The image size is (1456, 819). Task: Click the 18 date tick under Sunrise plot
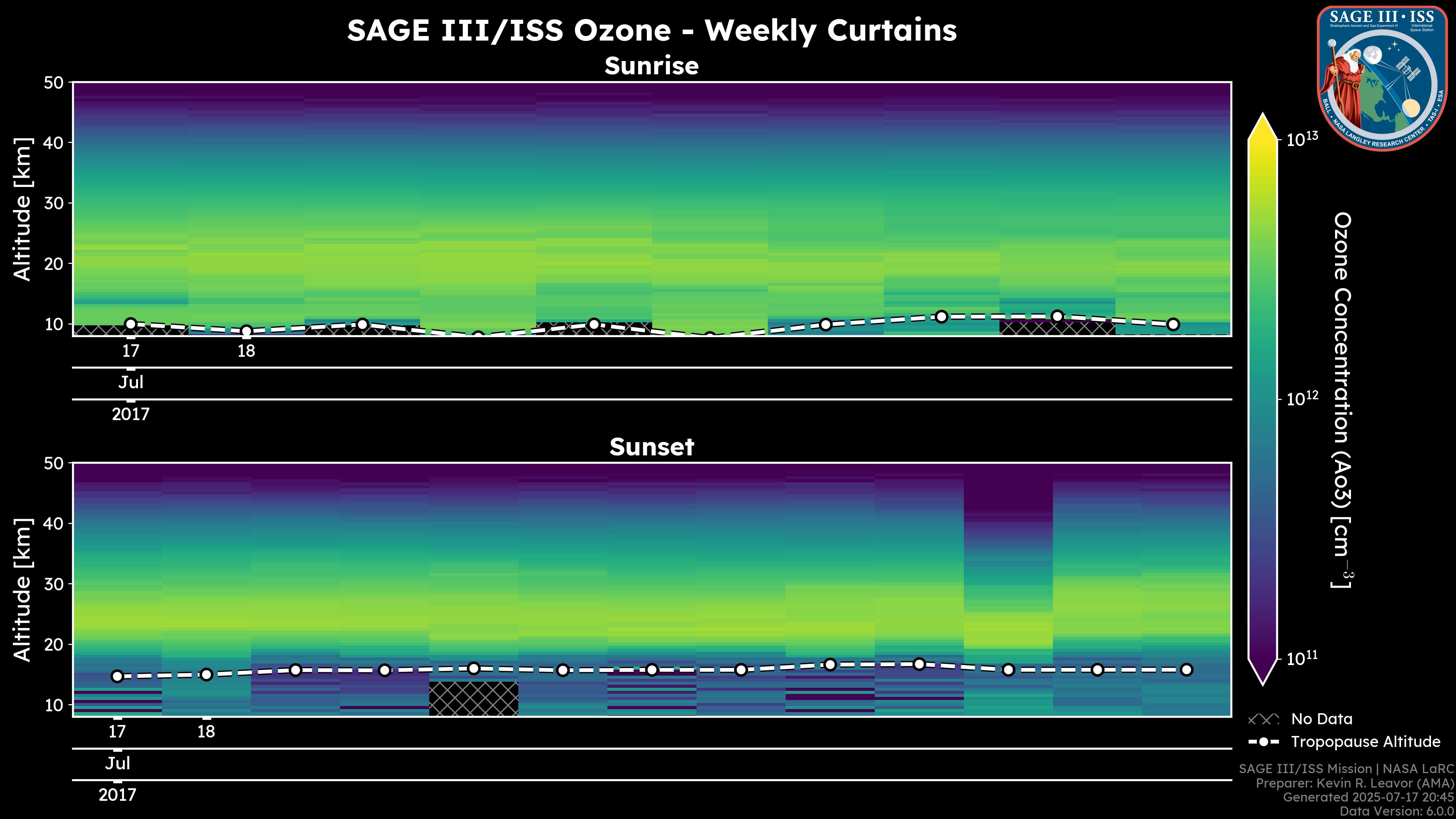(246, 351)
